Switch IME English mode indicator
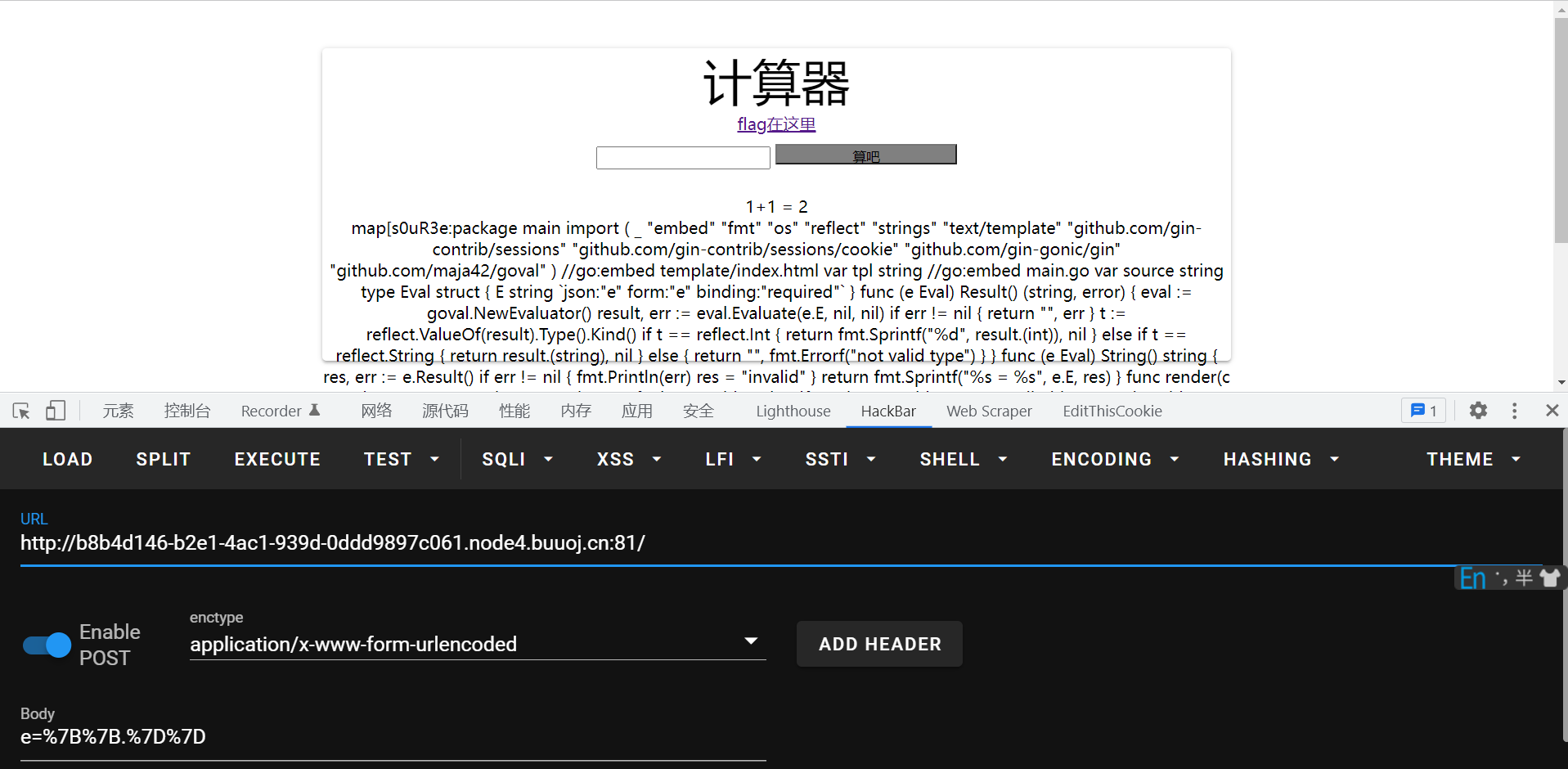 click(x=1472, y=578)
